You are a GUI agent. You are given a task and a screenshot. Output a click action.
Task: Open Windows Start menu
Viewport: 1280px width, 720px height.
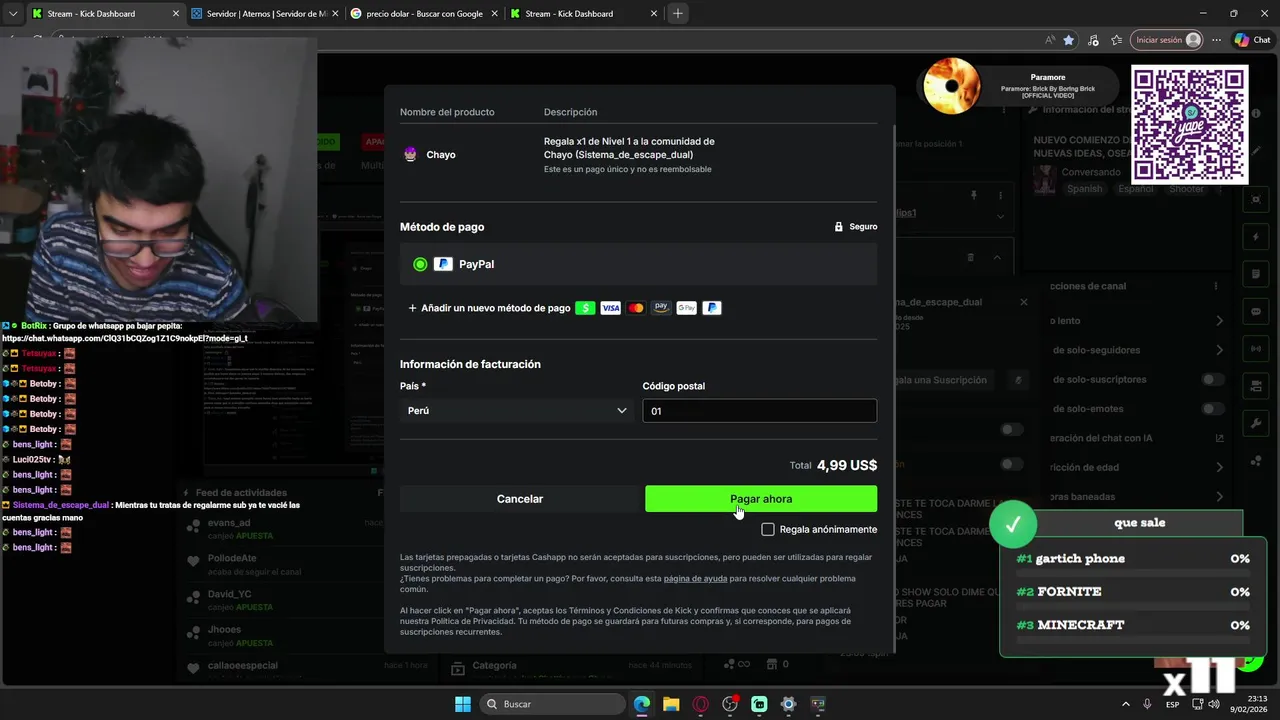[463, 704]
